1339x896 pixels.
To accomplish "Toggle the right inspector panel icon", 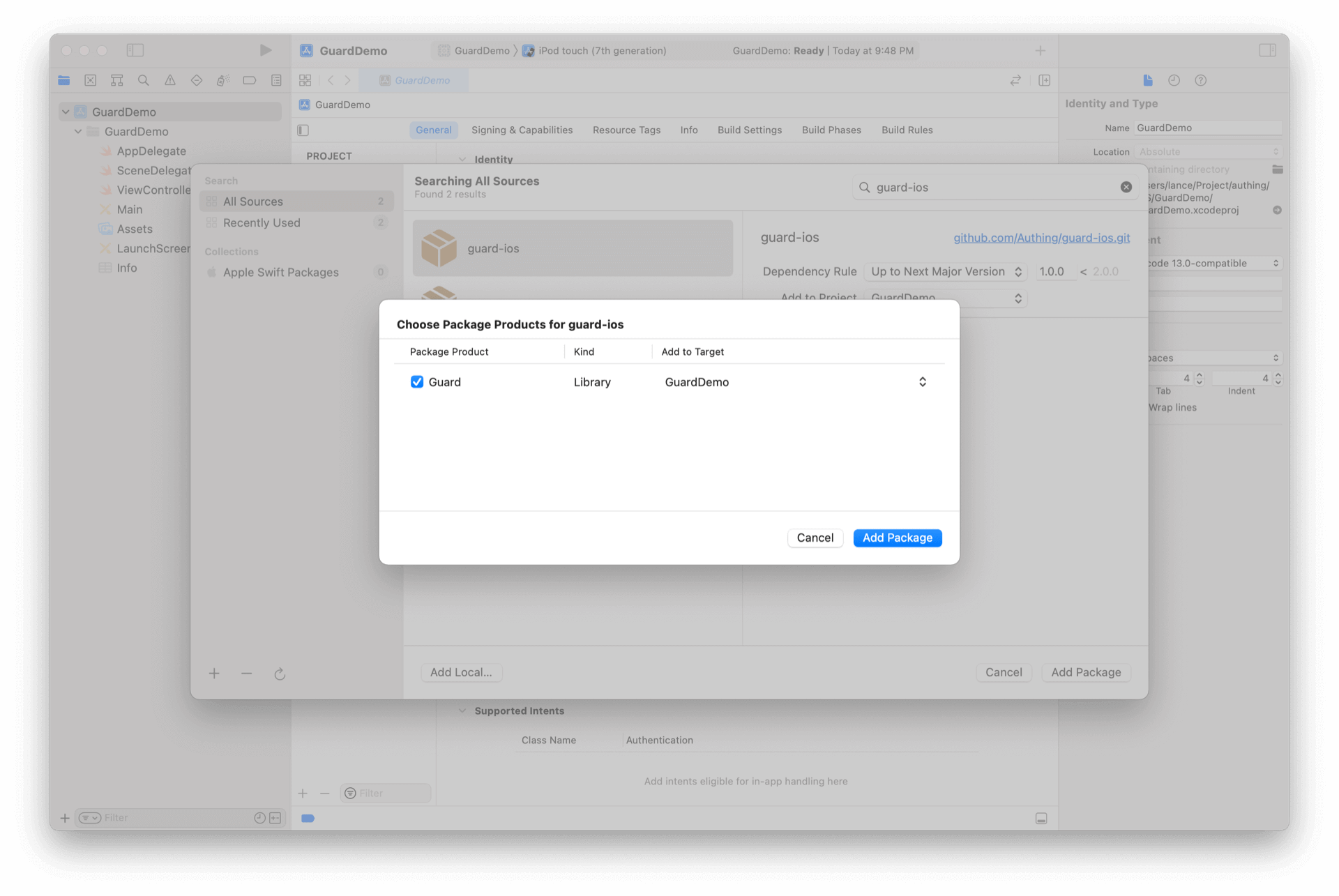I will tap(1267, 50).
